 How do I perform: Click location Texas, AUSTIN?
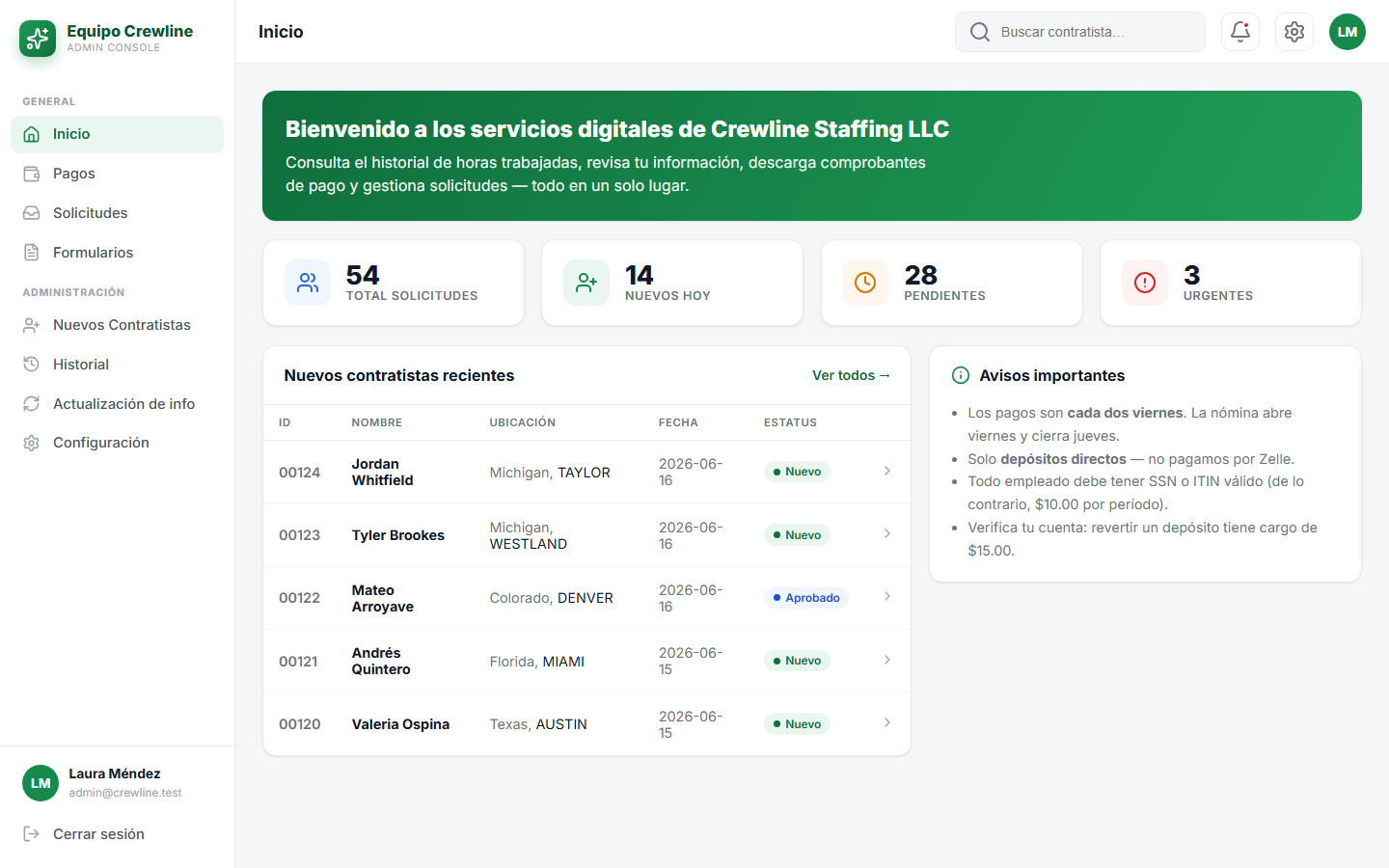click(x=538, y=724)
